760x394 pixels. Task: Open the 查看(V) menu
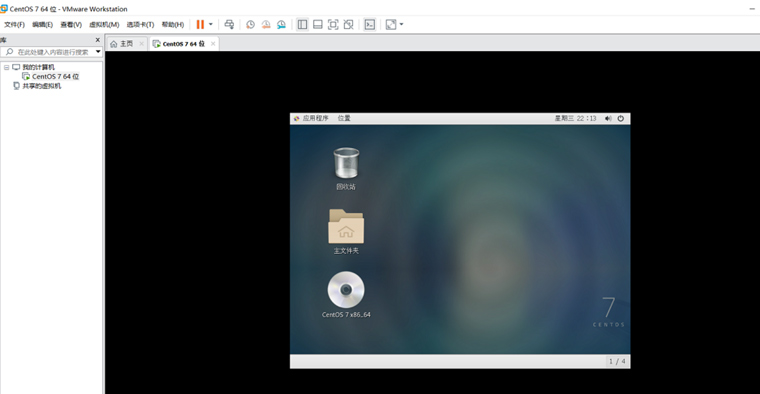71,24
